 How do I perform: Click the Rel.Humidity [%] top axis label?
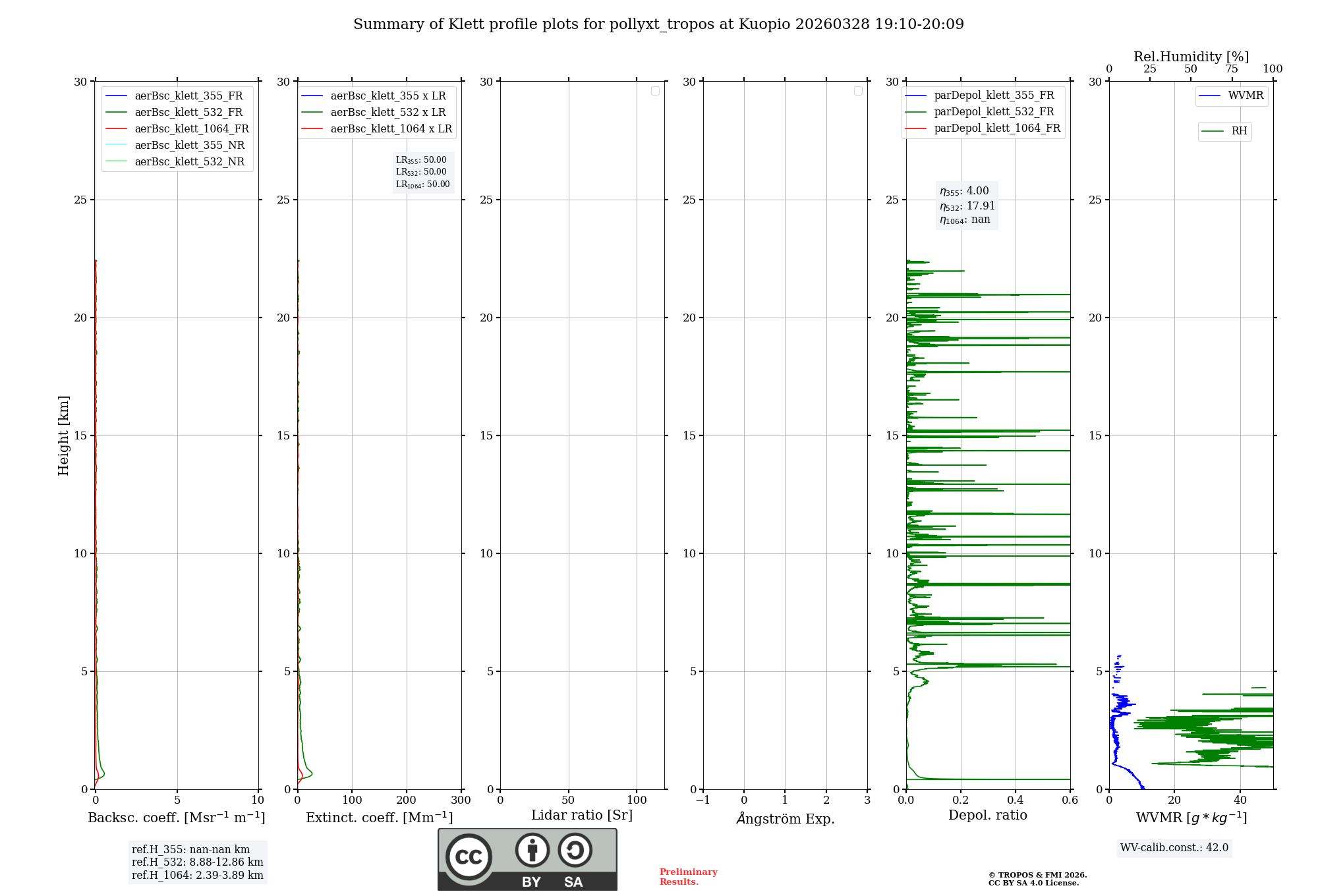click(1191, 57)
